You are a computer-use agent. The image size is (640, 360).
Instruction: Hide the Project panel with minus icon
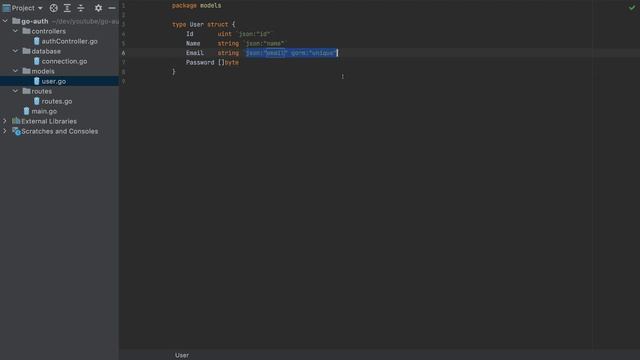coord(112,8)
